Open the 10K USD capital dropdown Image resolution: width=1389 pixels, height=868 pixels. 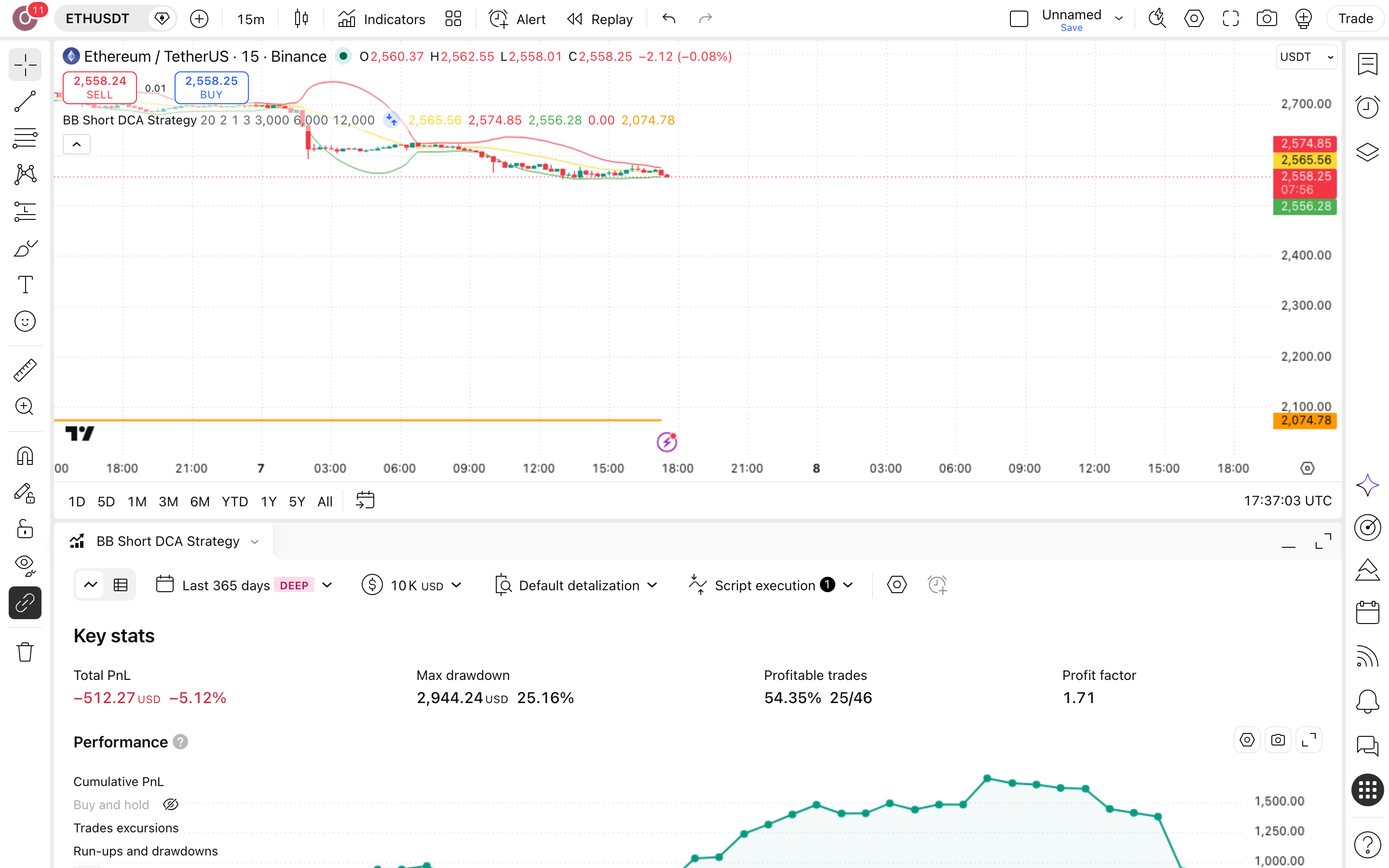point(412,585)
